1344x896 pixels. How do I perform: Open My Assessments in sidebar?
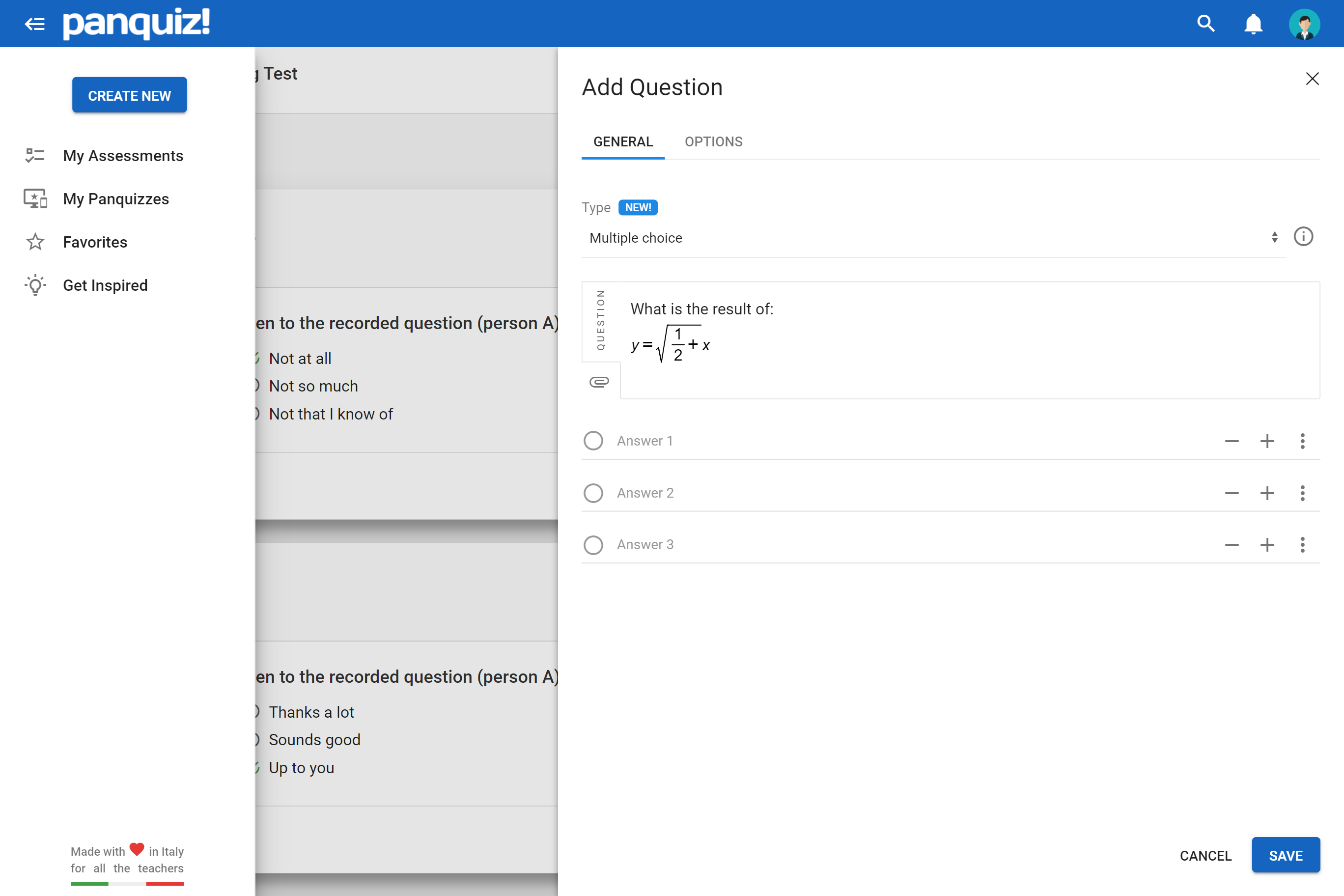(x=123, y=155)
